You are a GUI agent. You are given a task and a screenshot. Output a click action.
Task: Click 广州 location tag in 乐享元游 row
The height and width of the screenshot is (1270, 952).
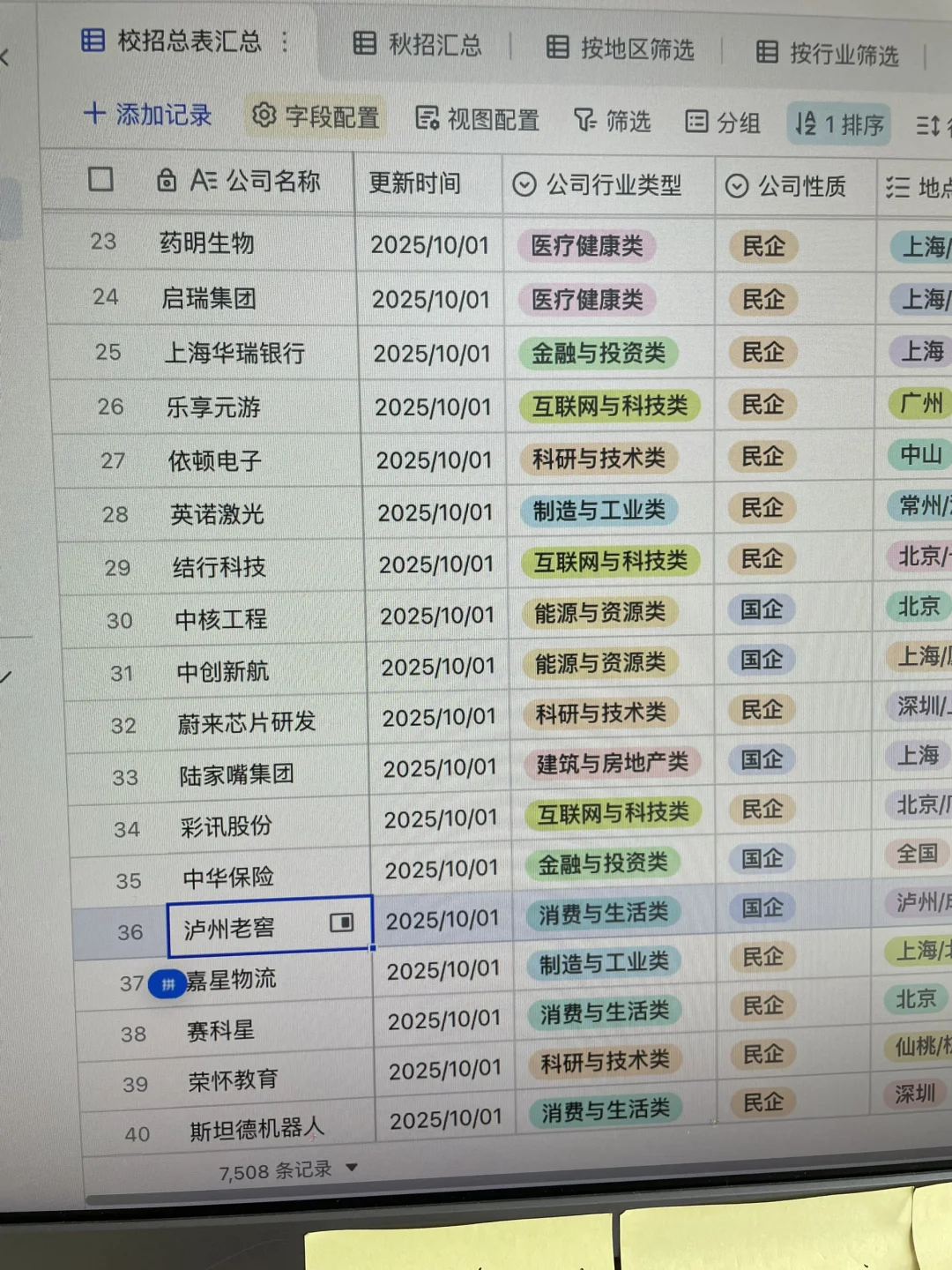click(920, 403)
